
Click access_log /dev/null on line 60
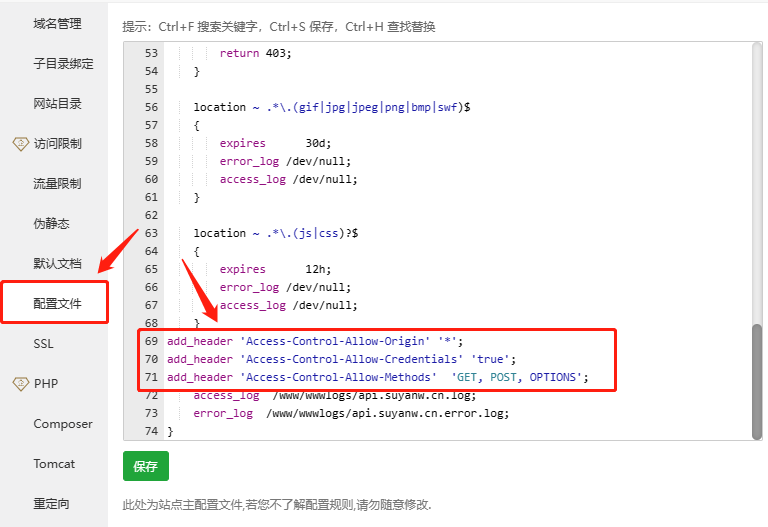click(288, 179)
